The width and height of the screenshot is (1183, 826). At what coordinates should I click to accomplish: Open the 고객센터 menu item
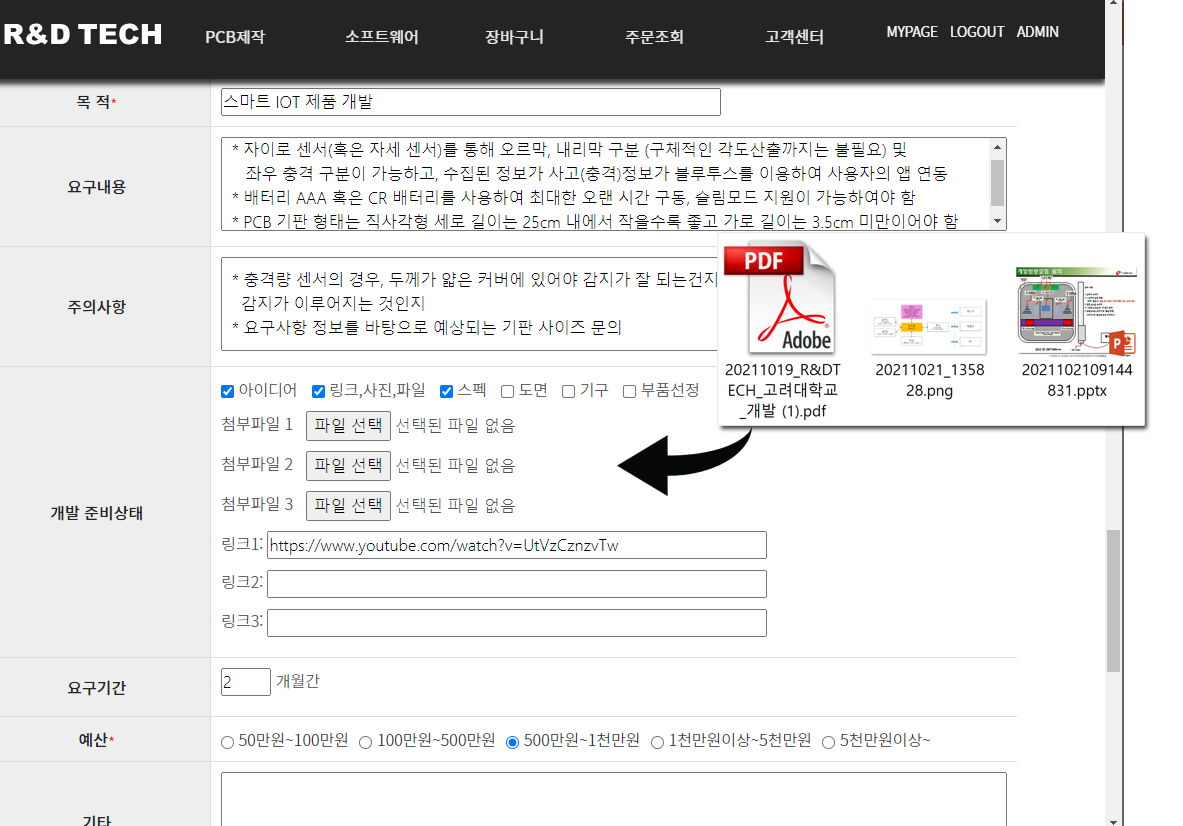tap(794, 38)
